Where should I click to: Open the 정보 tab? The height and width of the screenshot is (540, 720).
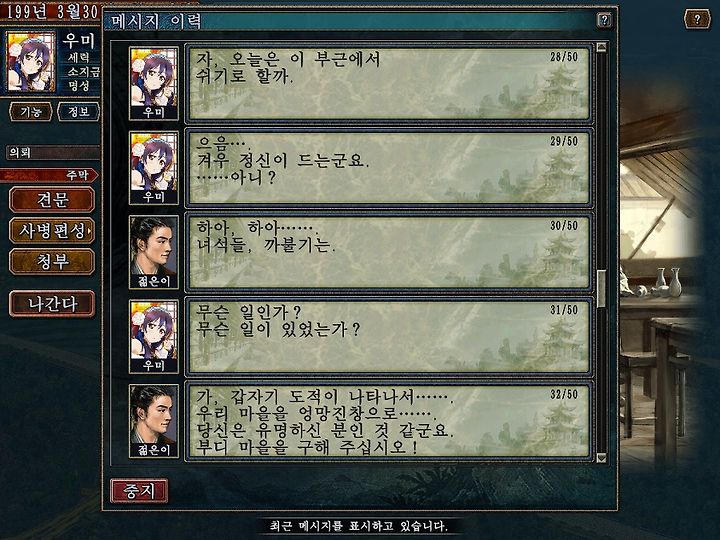click(78, 112)
